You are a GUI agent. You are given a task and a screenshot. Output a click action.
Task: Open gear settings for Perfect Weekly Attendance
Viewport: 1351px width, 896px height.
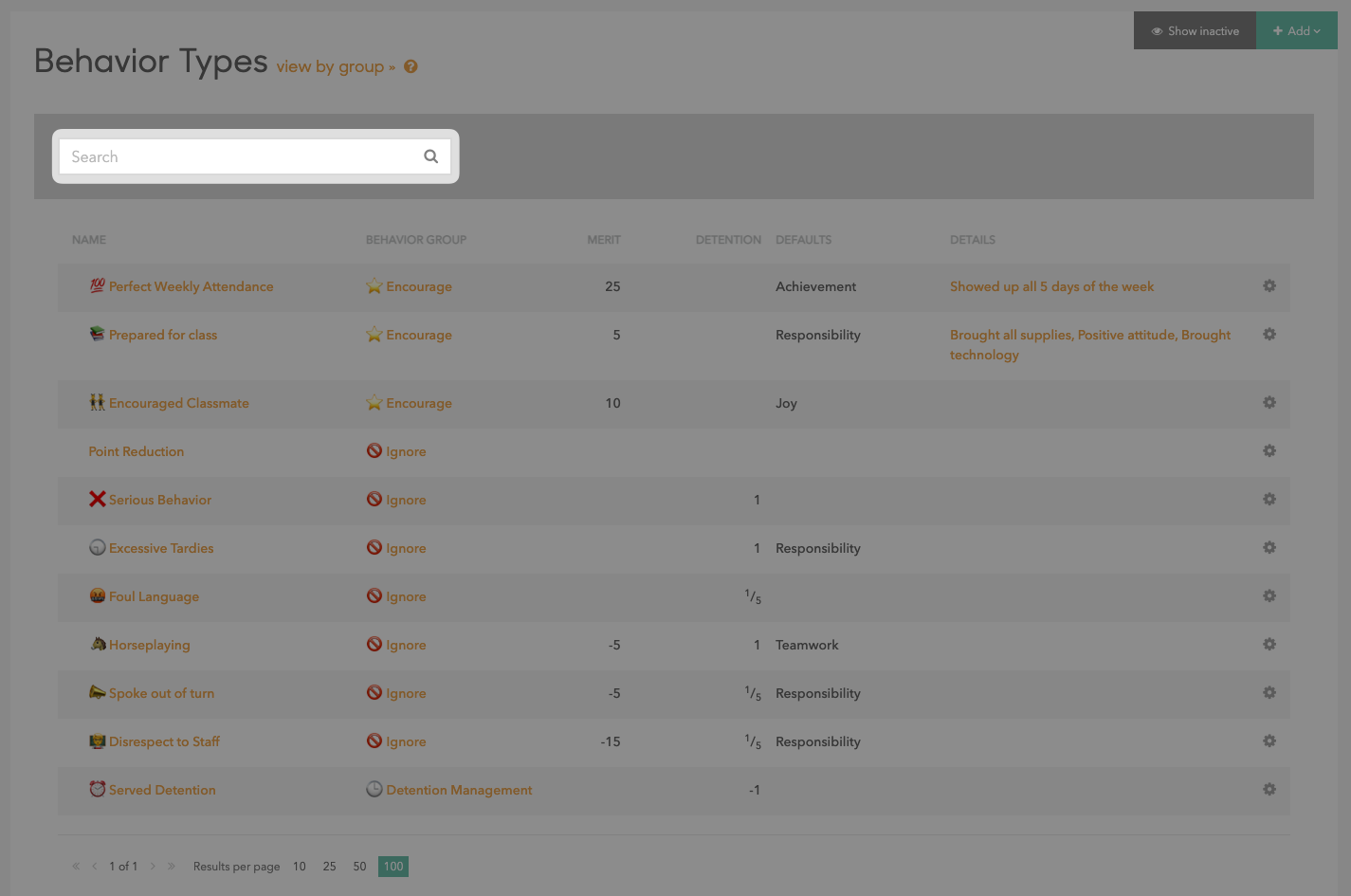[x=1269, y=286]
